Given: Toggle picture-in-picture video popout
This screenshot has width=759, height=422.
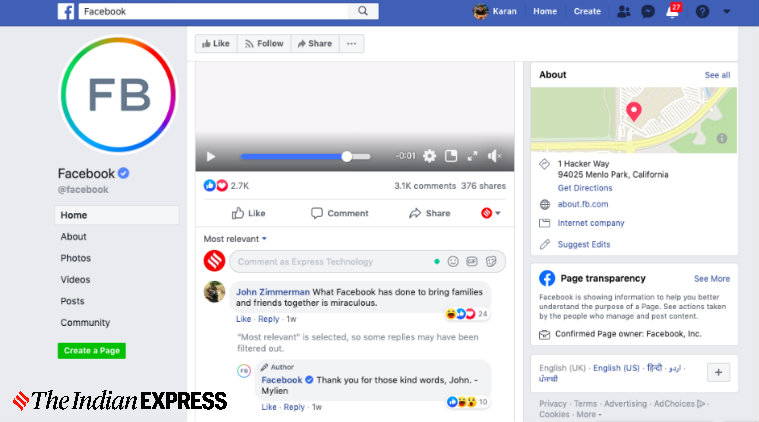Looking at the screenshot, I should (x=450, y=156).
